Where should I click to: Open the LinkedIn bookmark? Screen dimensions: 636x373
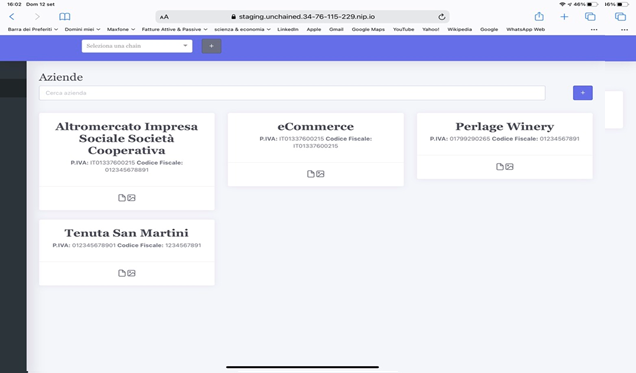(288, 29)
